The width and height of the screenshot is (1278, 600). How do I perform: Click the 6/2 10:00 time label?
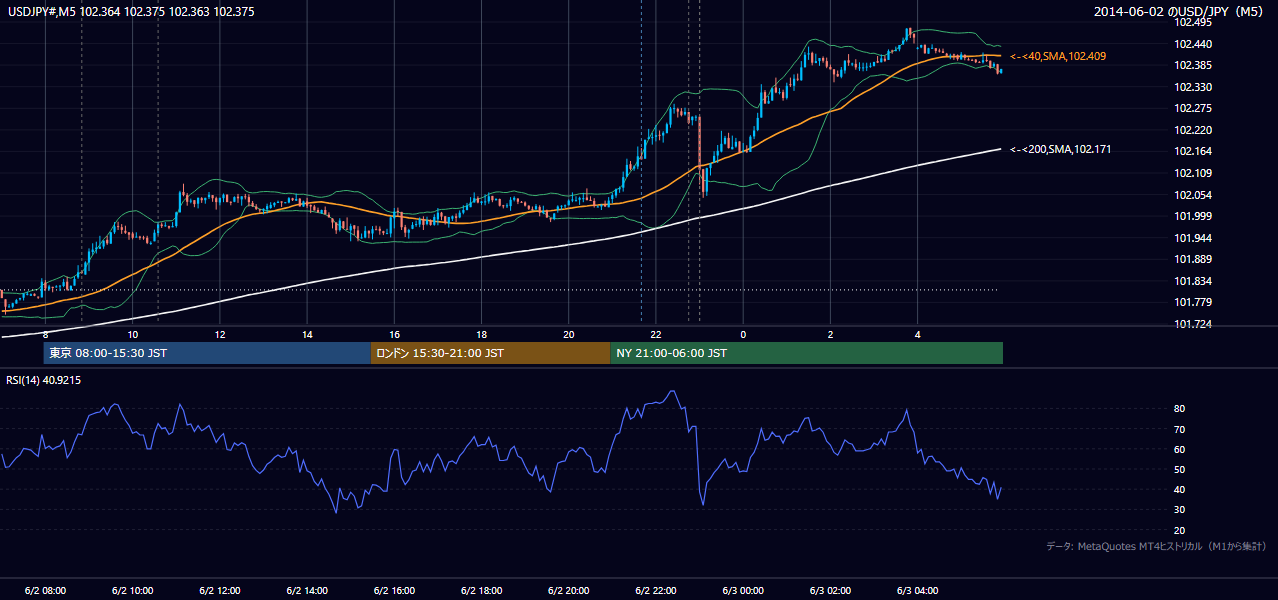(133, 590)
